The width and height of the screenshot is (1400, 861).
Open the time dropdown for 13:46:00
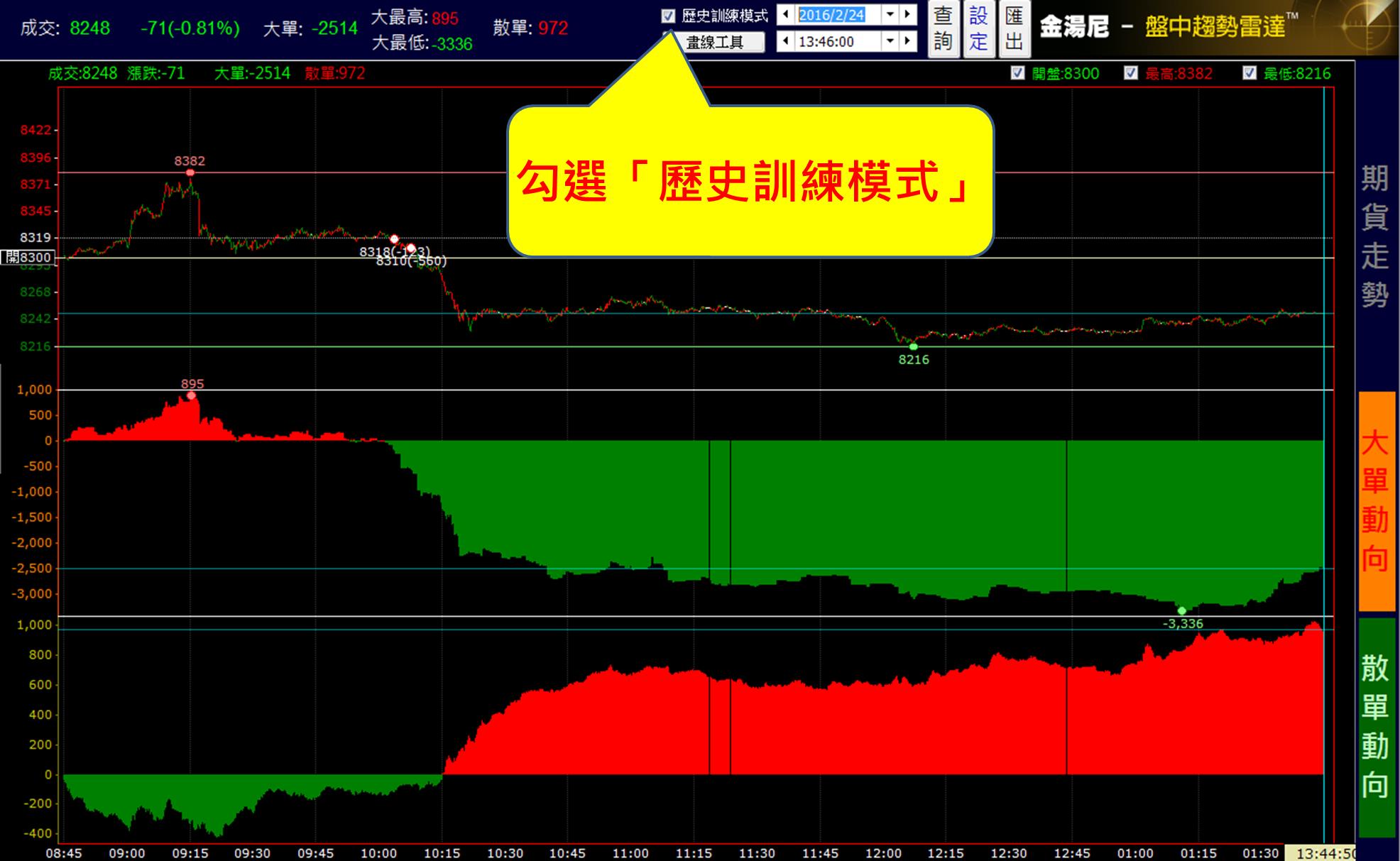(x=890, y=41)
